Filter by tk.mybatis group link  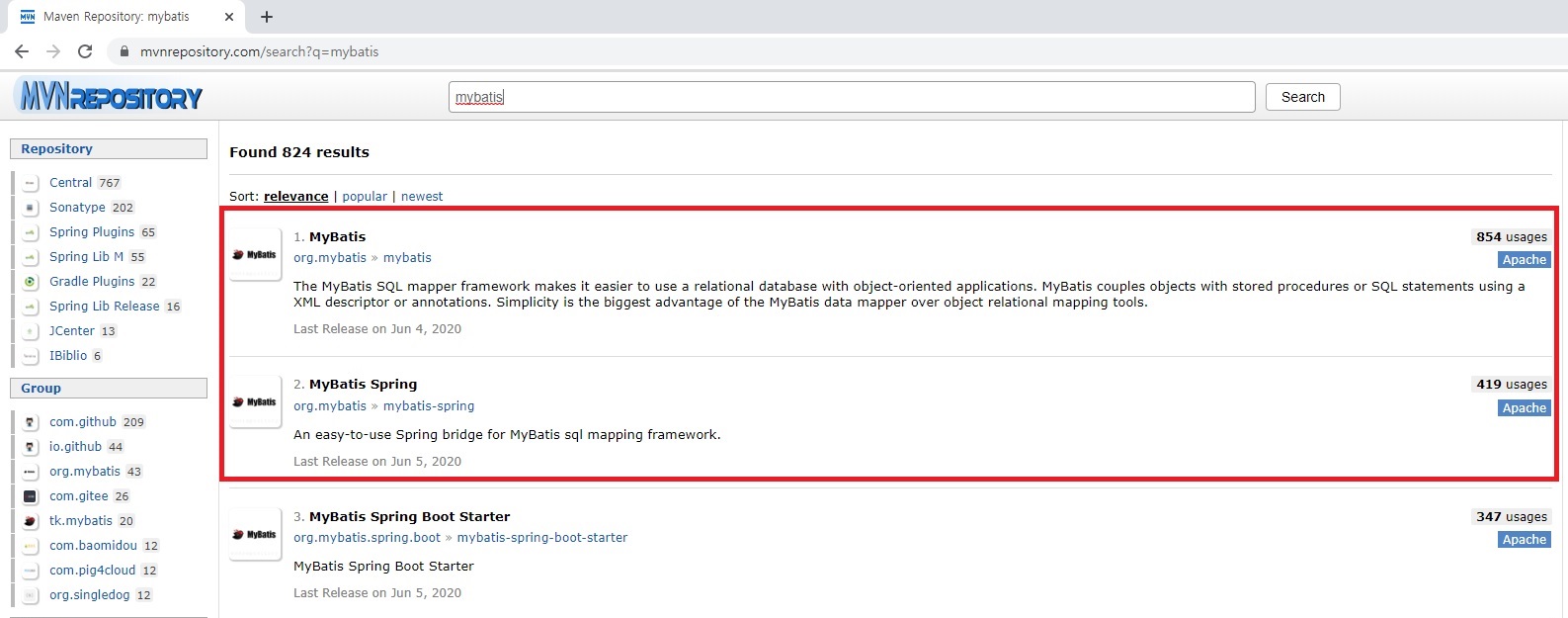[x=81, y=521]
